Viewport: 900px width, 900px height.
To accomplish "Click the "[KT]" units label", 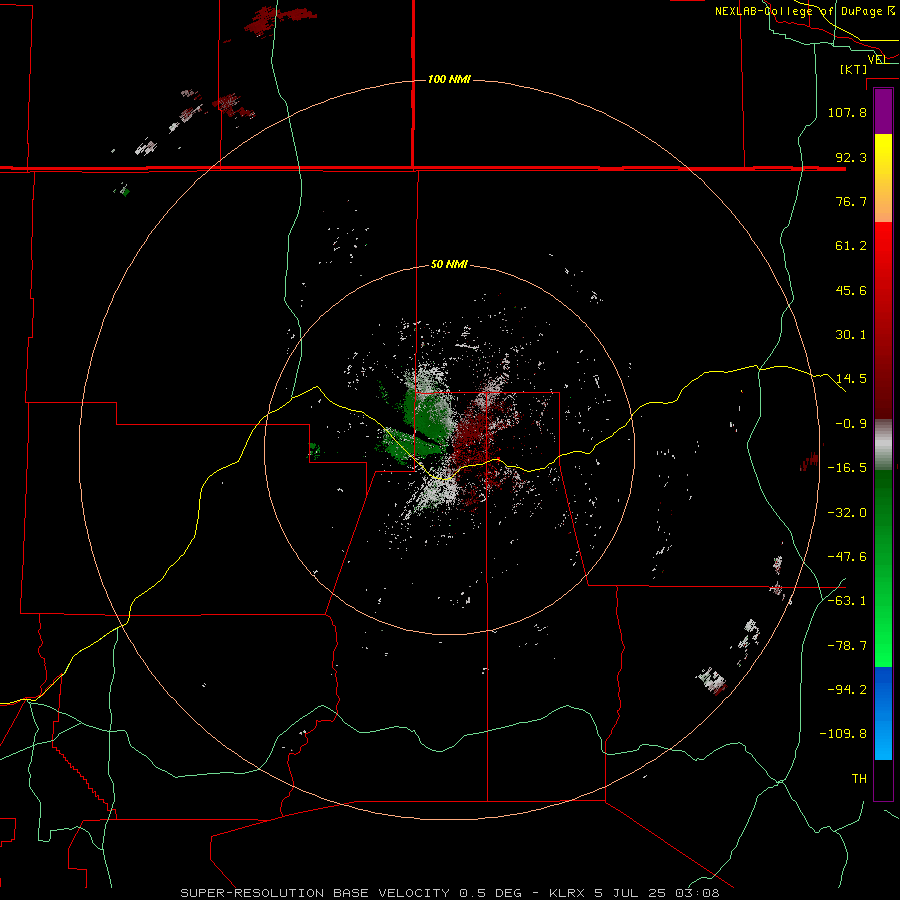I will (x=854, y=69).
